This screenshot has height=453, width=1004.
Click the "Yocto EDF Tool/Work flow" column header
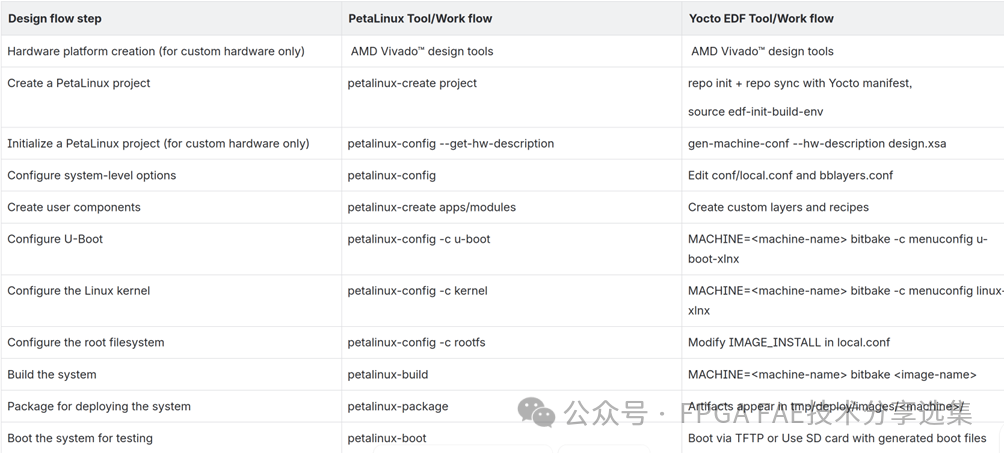point(761,18)
